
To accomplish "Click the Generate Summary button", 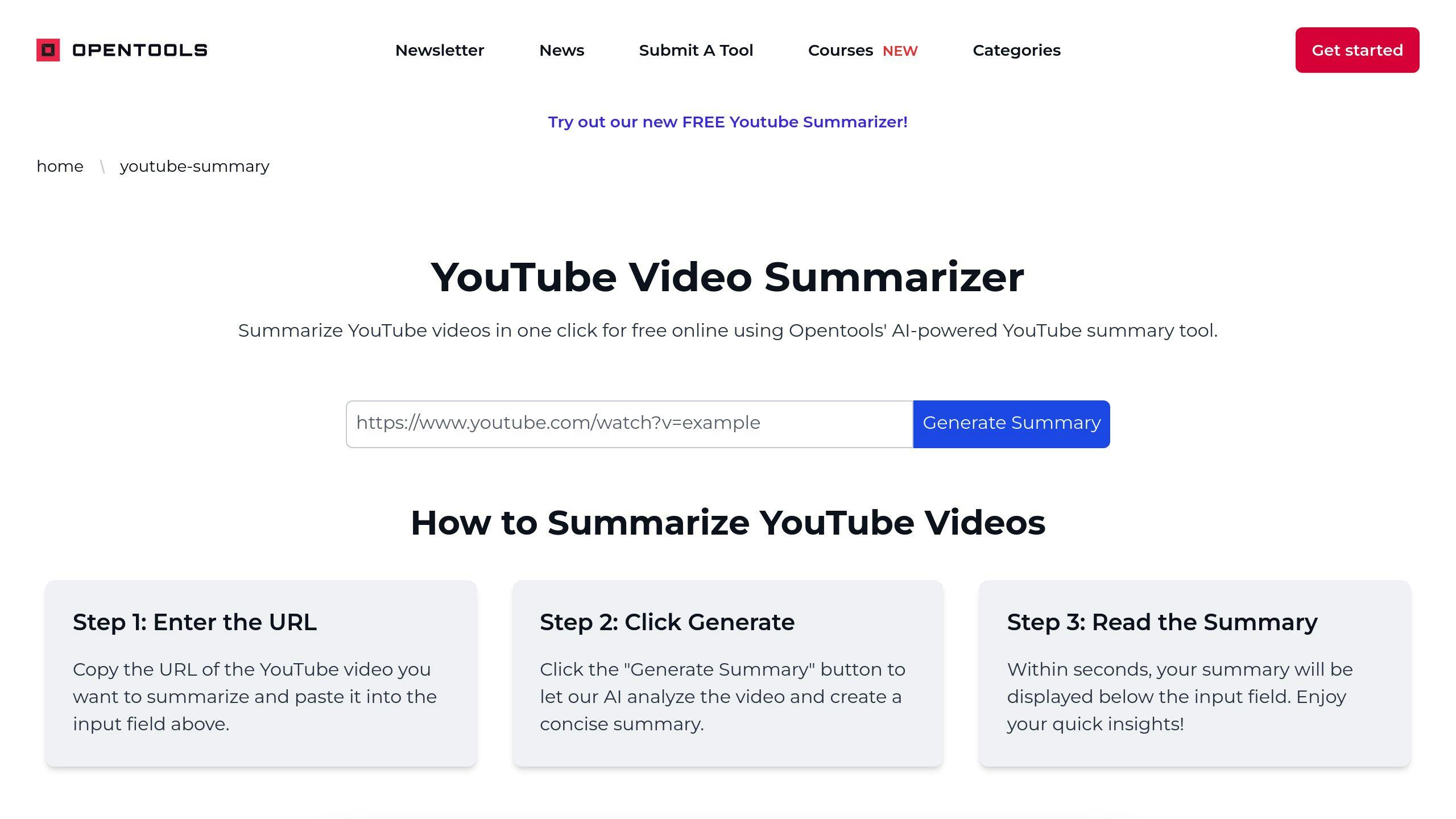I will [x=1011, y=423].
